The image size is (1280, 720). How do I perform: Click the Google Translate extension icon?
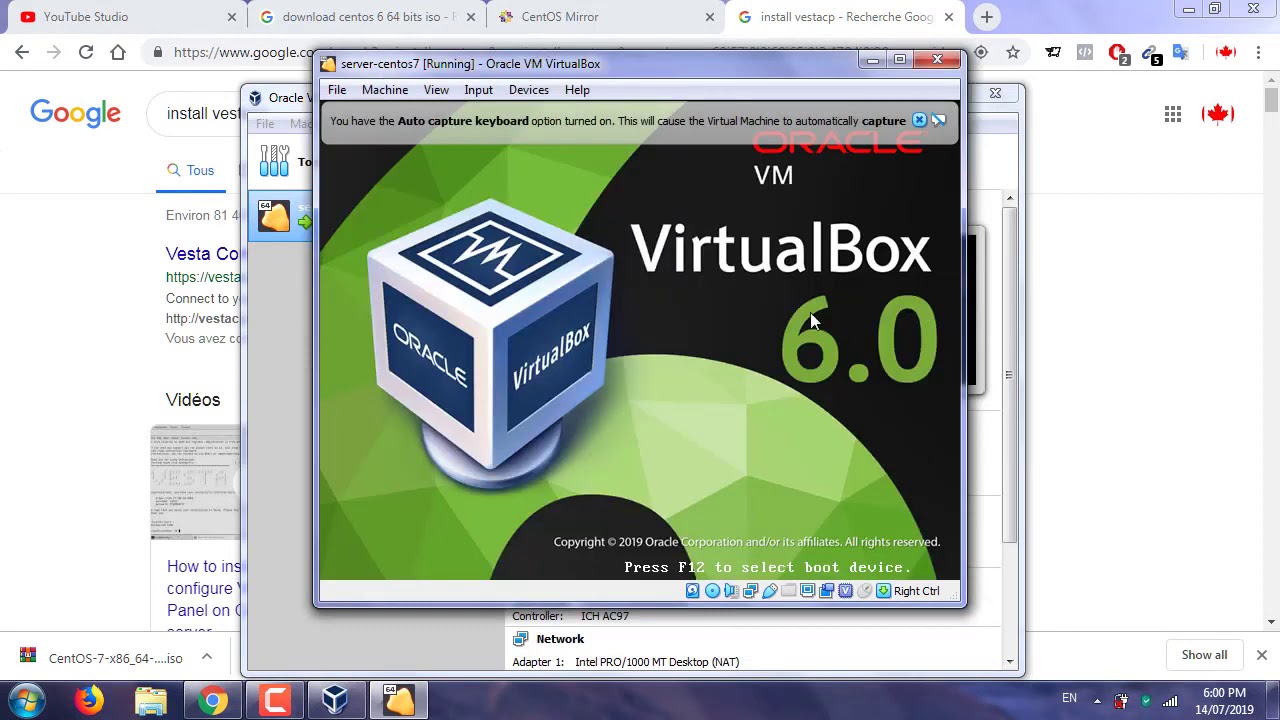pyautogui.click(x=1181, y=52)
